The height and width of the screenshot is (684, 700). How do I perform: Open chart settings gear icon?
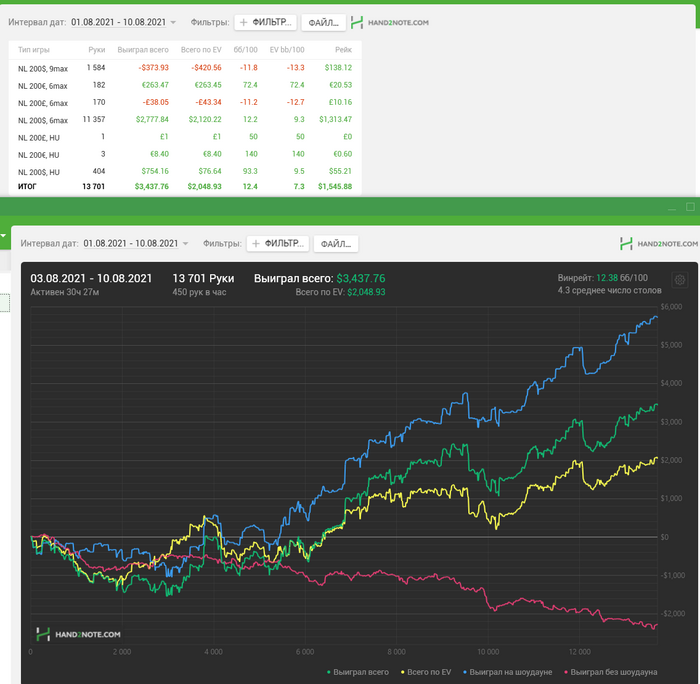pyautogui.click(x=679, y=280)
